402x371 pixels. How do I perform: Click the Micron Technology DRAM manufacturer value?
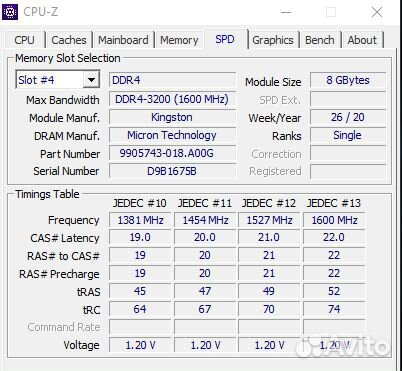(172, 135)
